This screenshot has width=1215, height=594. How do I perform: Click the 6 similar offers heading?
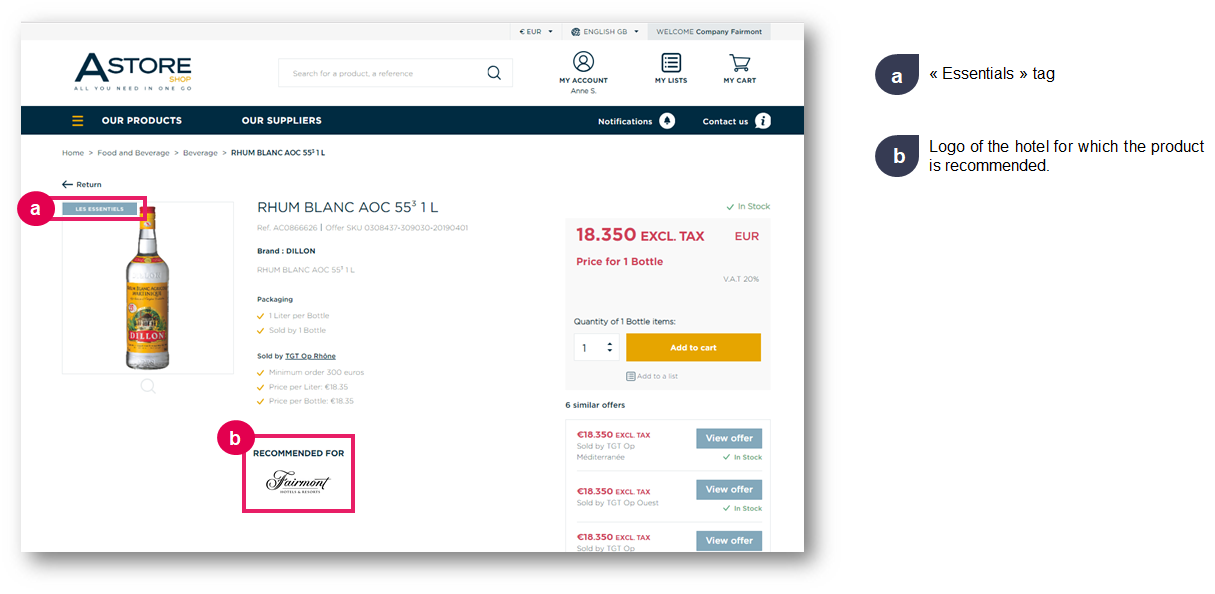click(x=596, y=405)
